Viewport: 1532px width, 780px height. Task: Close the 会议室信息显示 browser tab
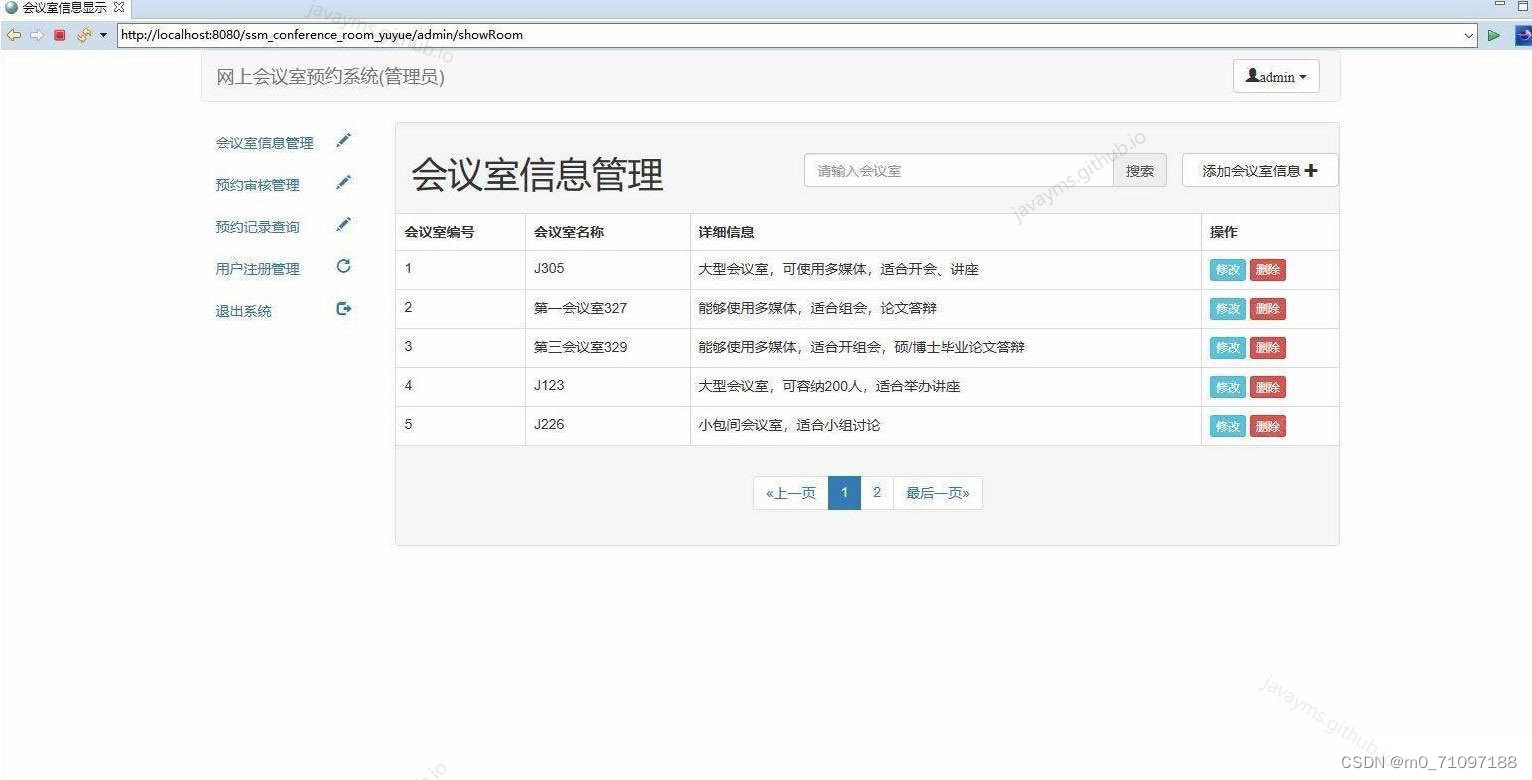[119, 7]
